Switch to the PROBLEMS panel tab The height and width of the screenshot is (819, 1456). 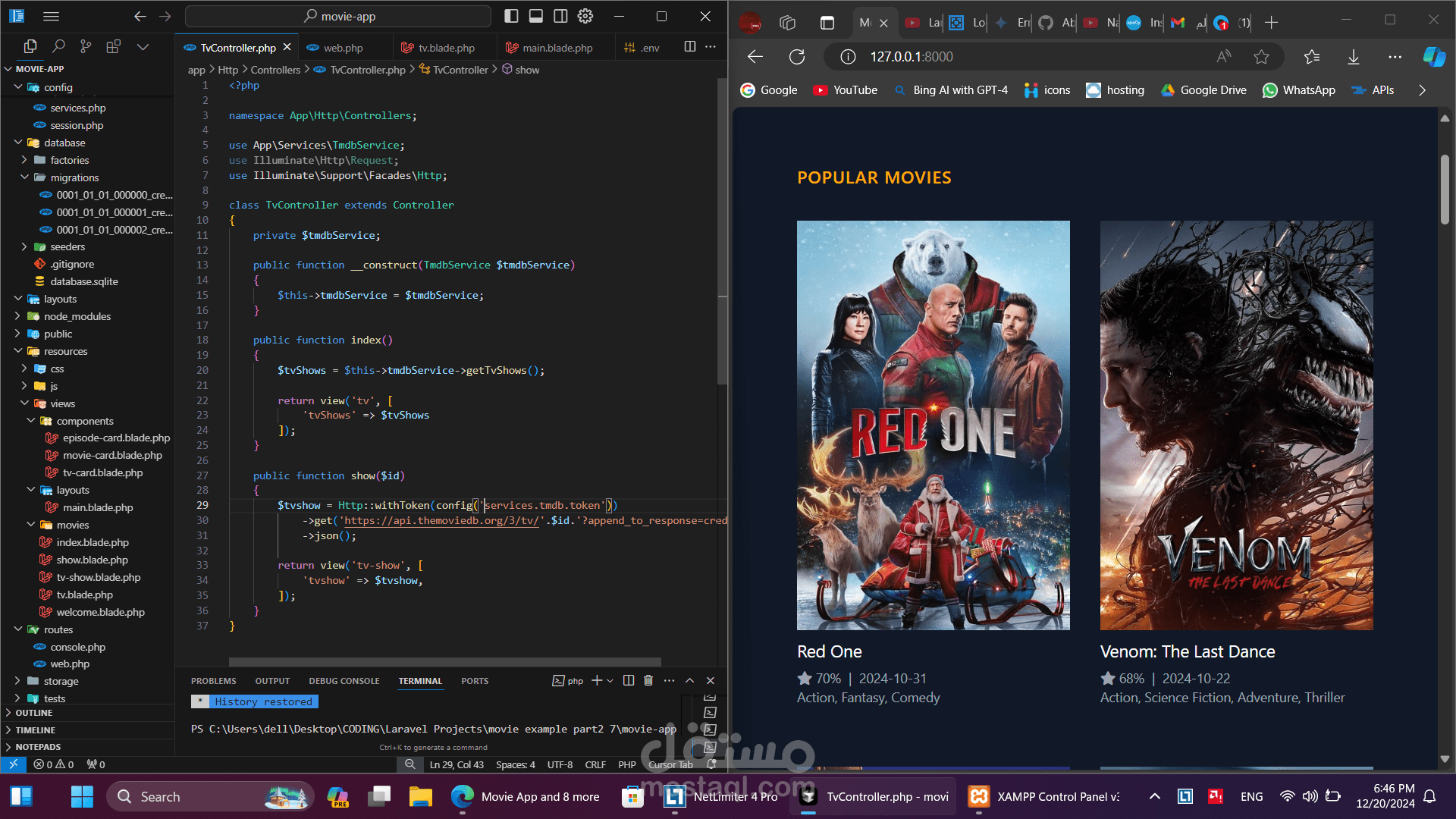coord(213,681)
